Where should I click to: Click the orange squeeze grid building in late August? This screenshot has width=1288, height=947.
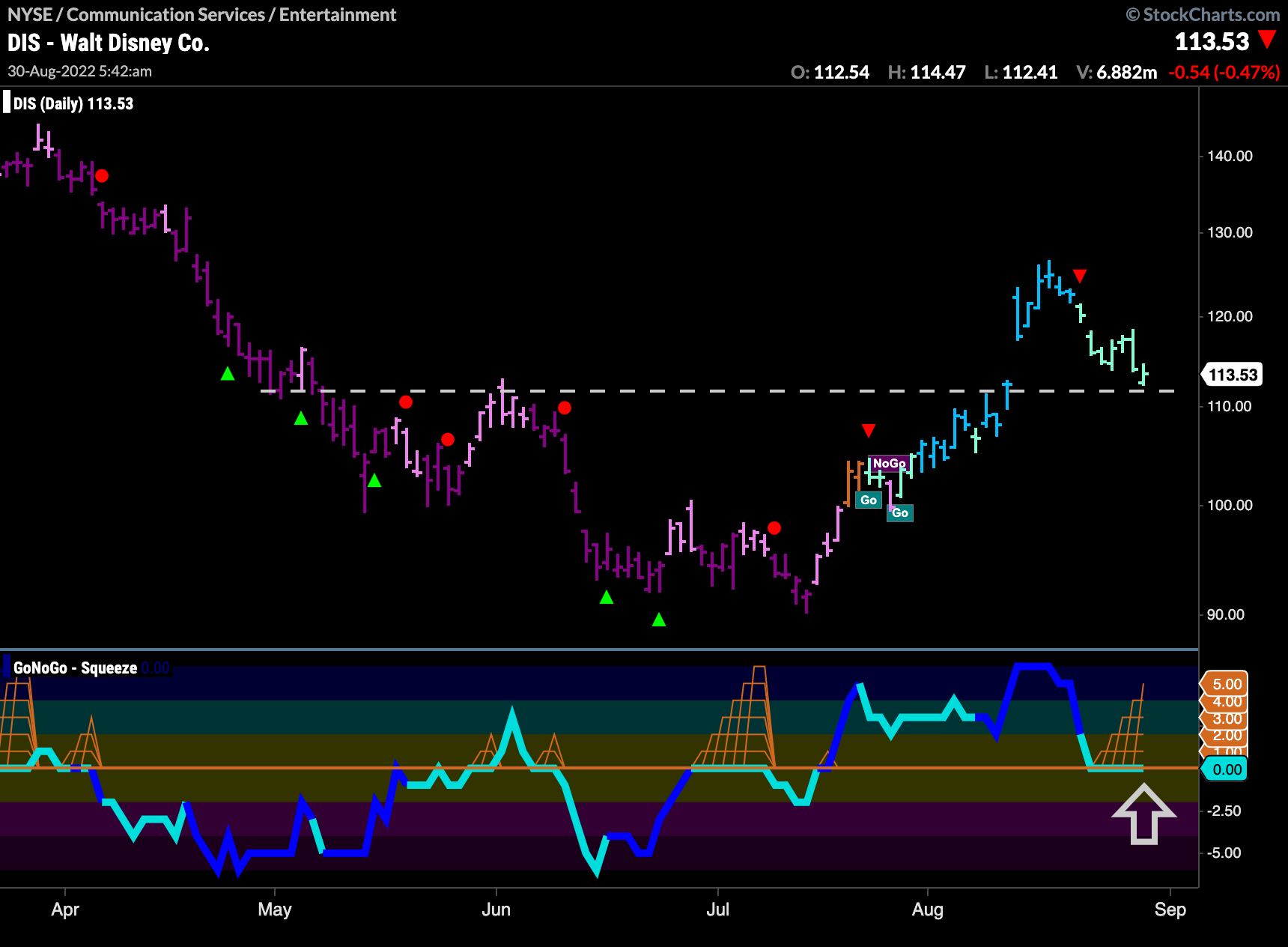coord(1119,726)
